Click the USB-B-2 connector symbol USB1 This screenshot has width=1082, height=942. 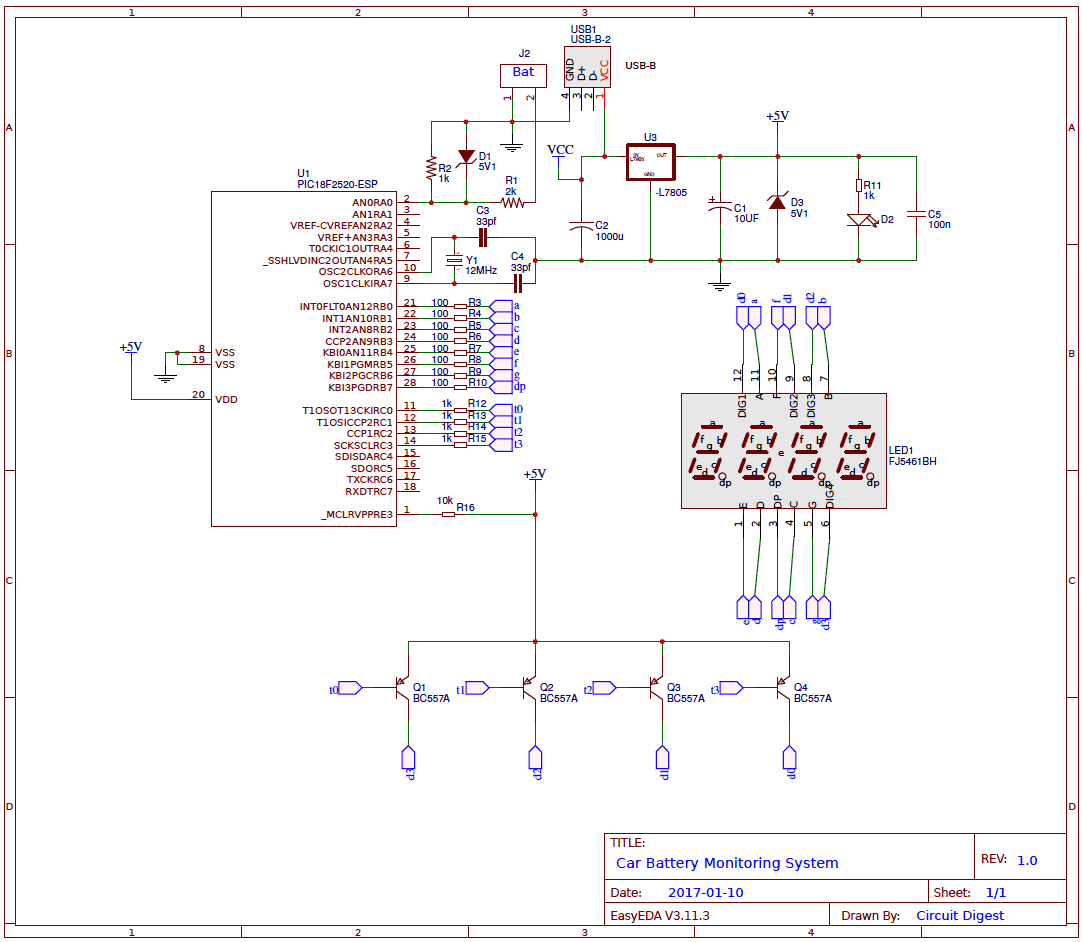(x=588, y=65)
